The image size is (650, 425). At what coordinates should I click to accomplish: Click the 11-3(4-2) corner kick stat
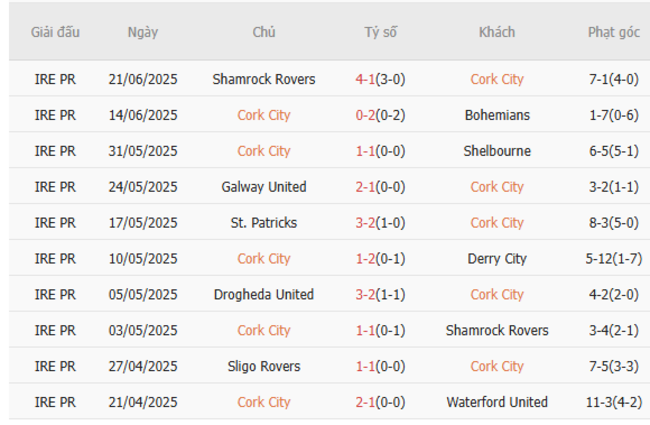click(x=613, y=403)
